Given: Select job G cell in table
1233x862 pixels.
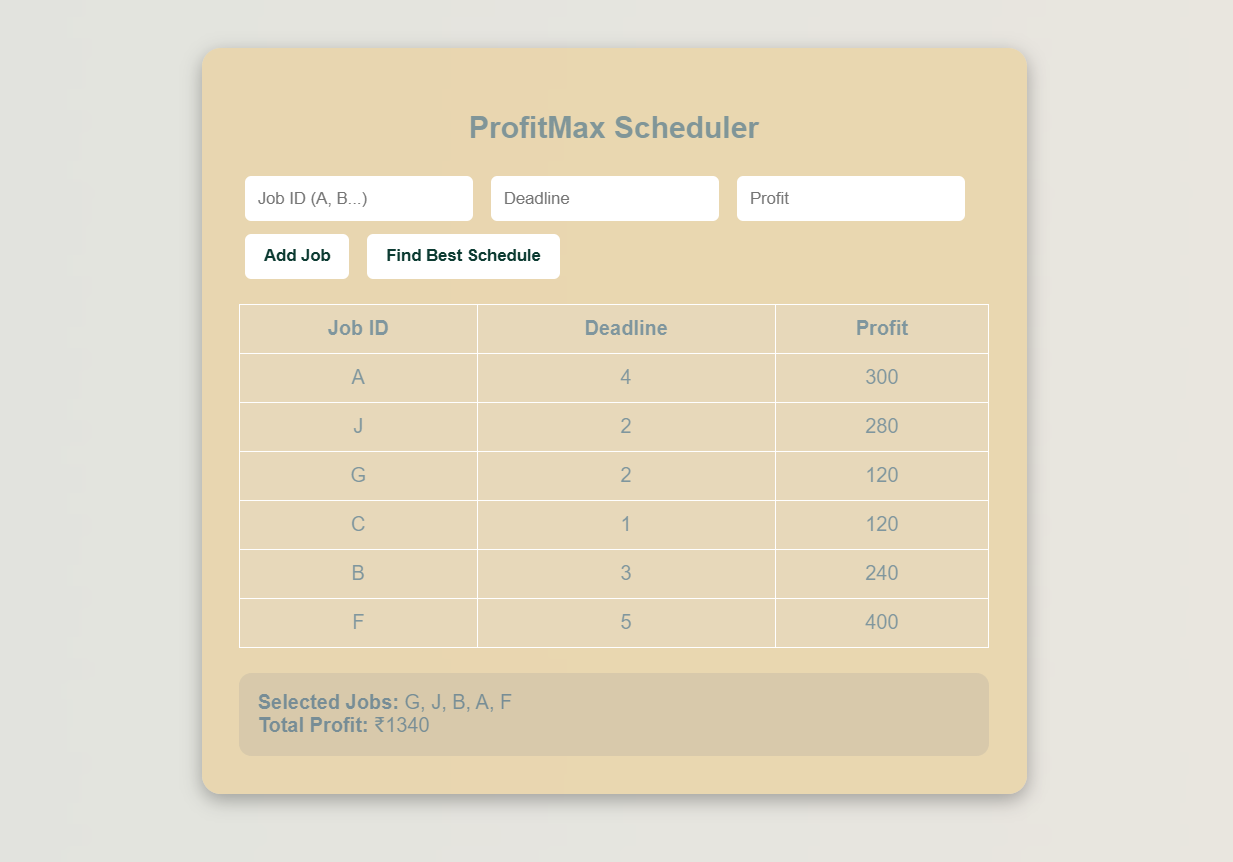Looking at the screenshot, I should [x=358, y=475].
